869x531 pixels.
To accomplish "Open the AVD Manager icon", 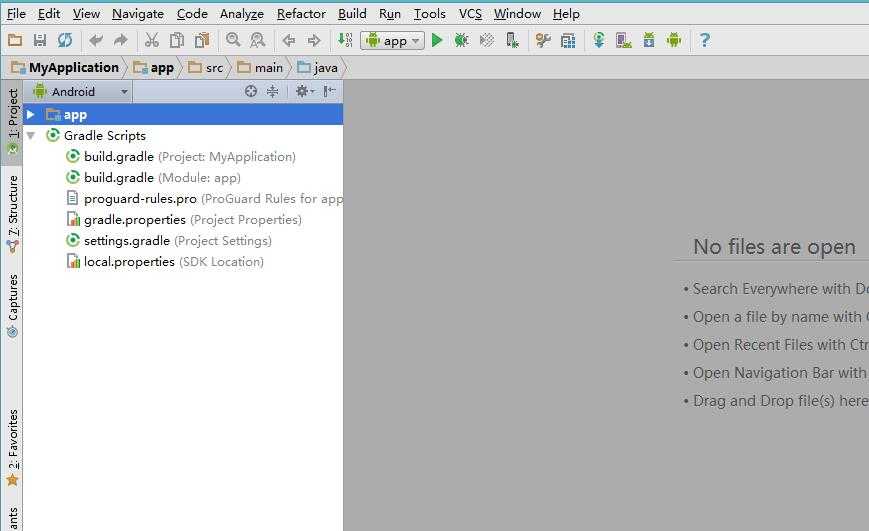I will click(623, 40).
